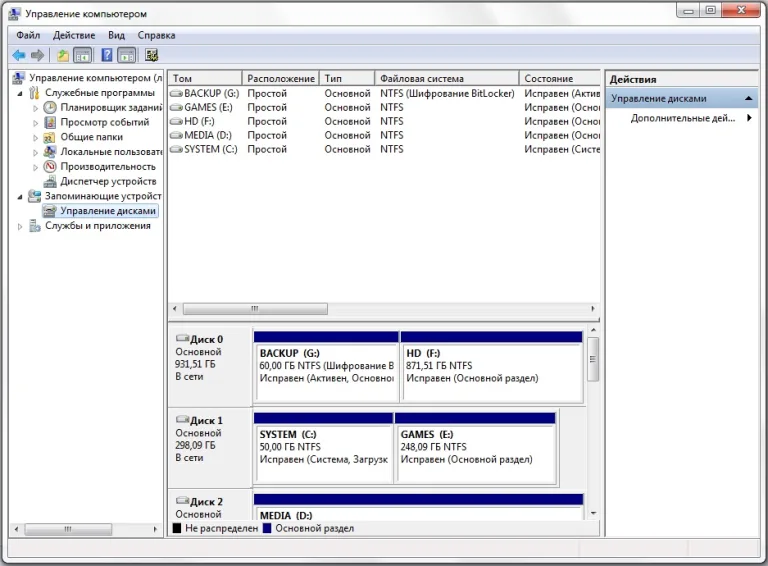Click the Task Scheduler clock icon
Viewport: 768px width, 566px height.
pos(50,107)
